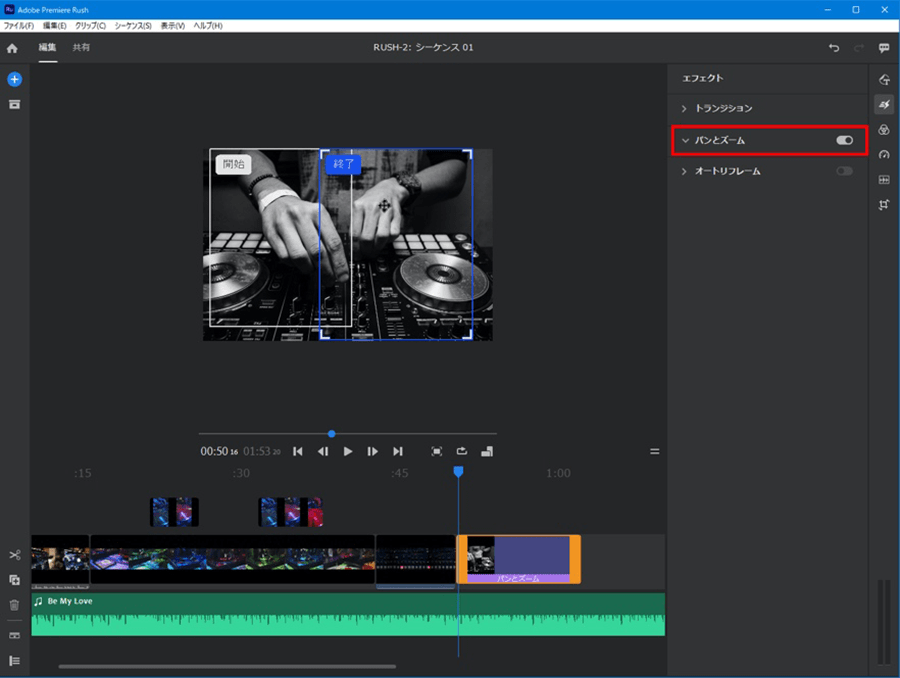The image size is (900, 678).
Task: Click the undo arrow
Action: 833,48
